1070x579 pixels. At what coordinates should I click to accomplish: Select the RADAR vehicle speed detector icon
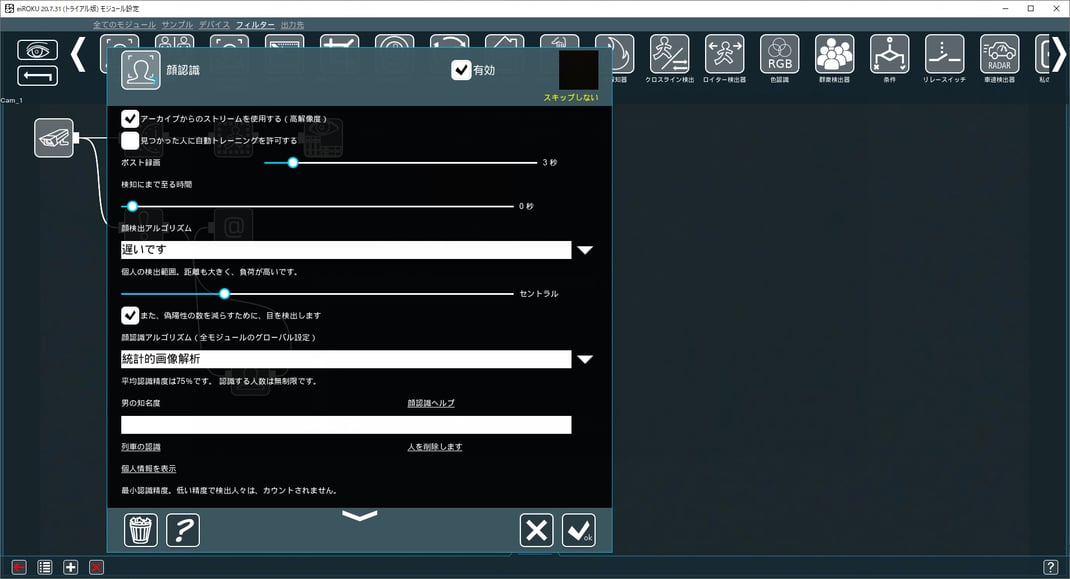pos(999,54)
